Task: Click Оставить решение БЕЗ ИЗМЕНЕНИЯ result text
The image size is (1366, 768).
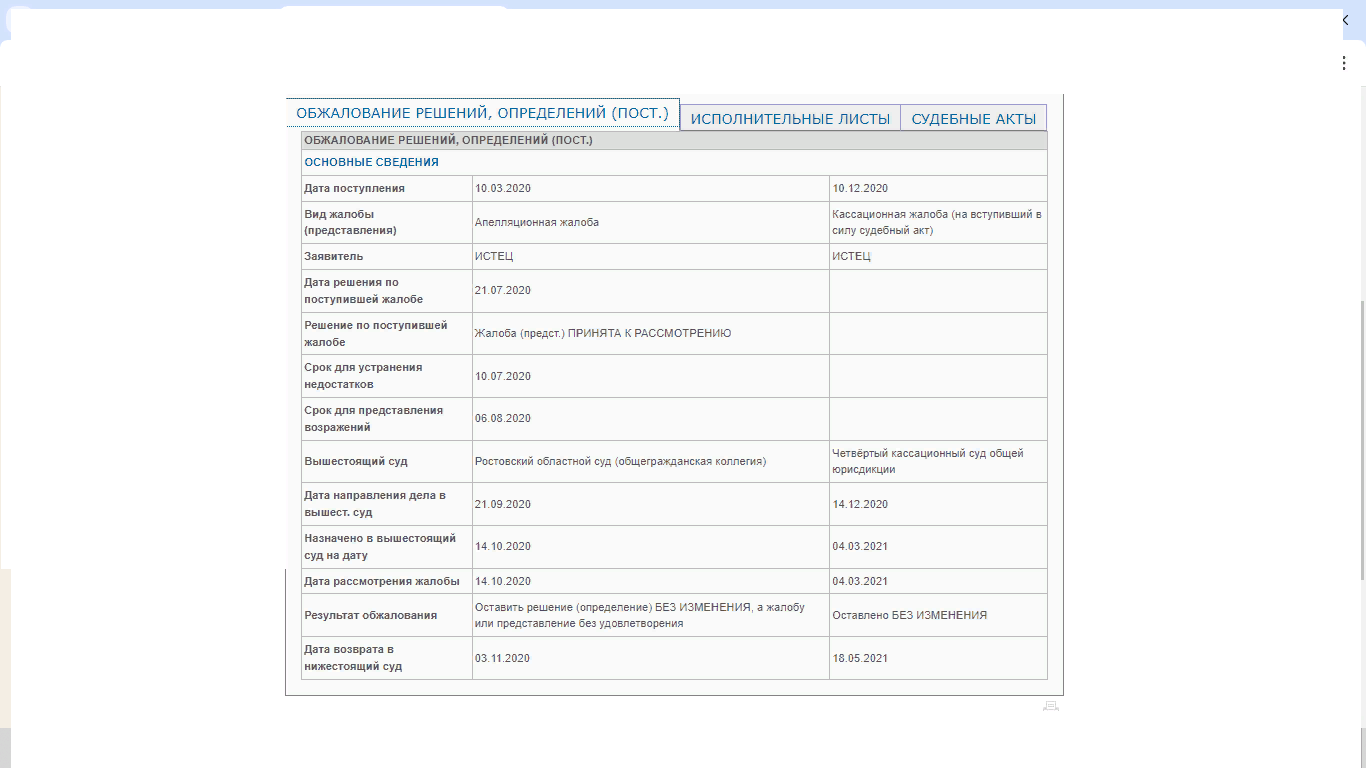Action: pyautogui.click(x=639, y=615)
